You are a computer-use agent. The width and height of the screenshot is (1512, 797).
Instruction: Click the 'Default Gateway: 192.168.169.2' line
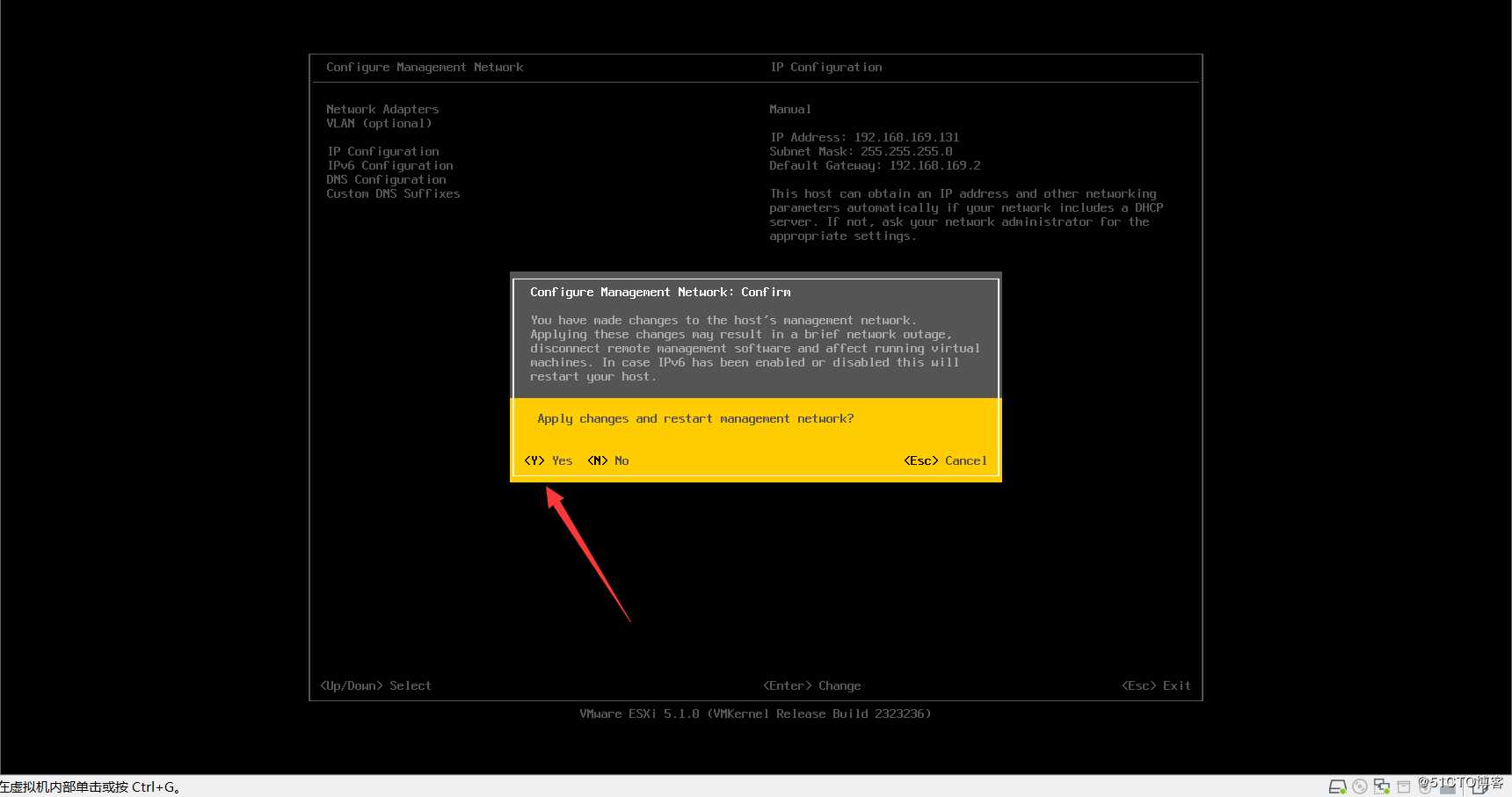[875, 165]
